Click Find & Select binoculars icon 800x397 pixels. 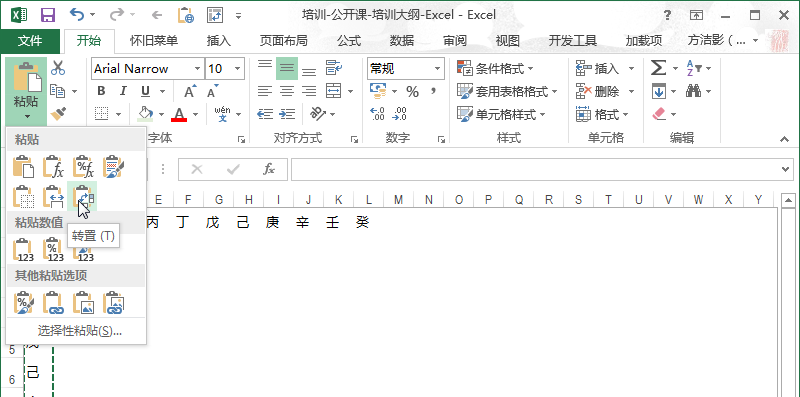coord(693,91)
